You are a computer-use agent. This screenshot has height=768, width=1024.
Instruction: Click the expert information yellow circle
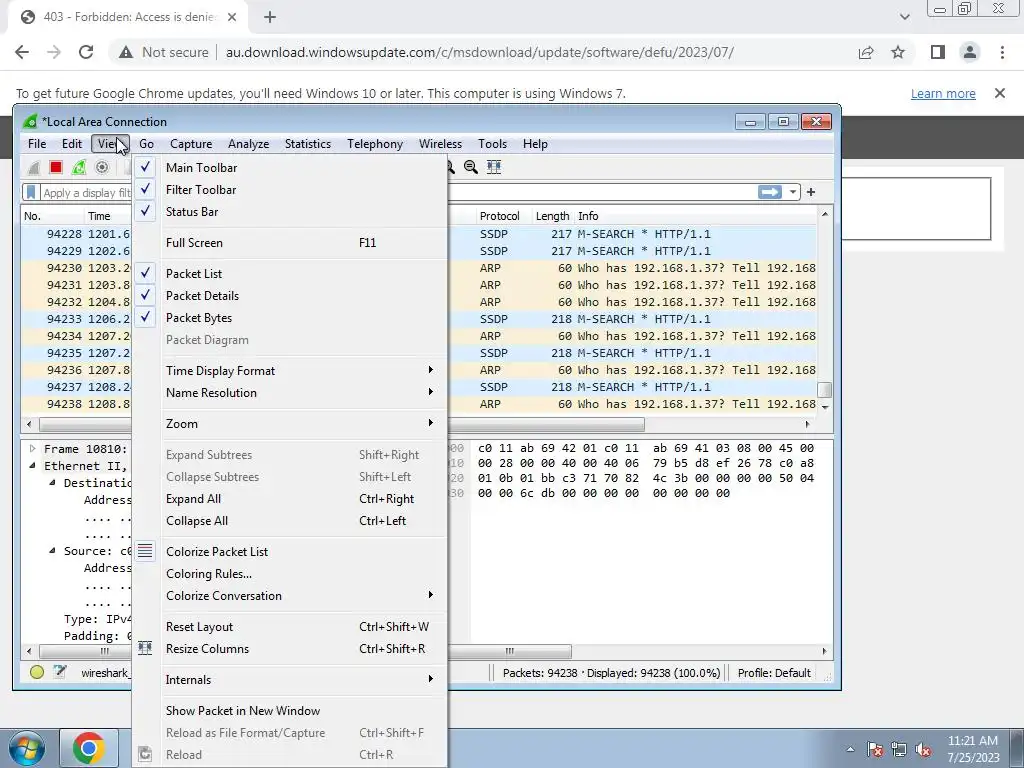(x=37, y=672)
